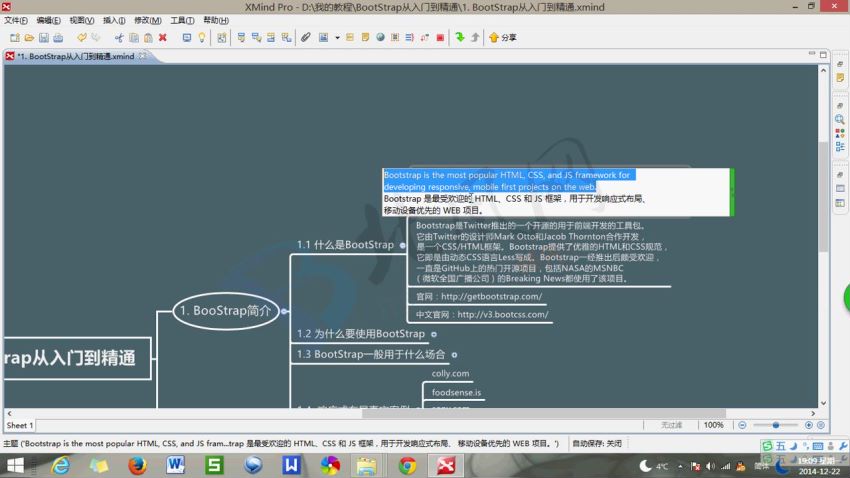Open the 官网 getbootstrap.com link

click(479, 296)
